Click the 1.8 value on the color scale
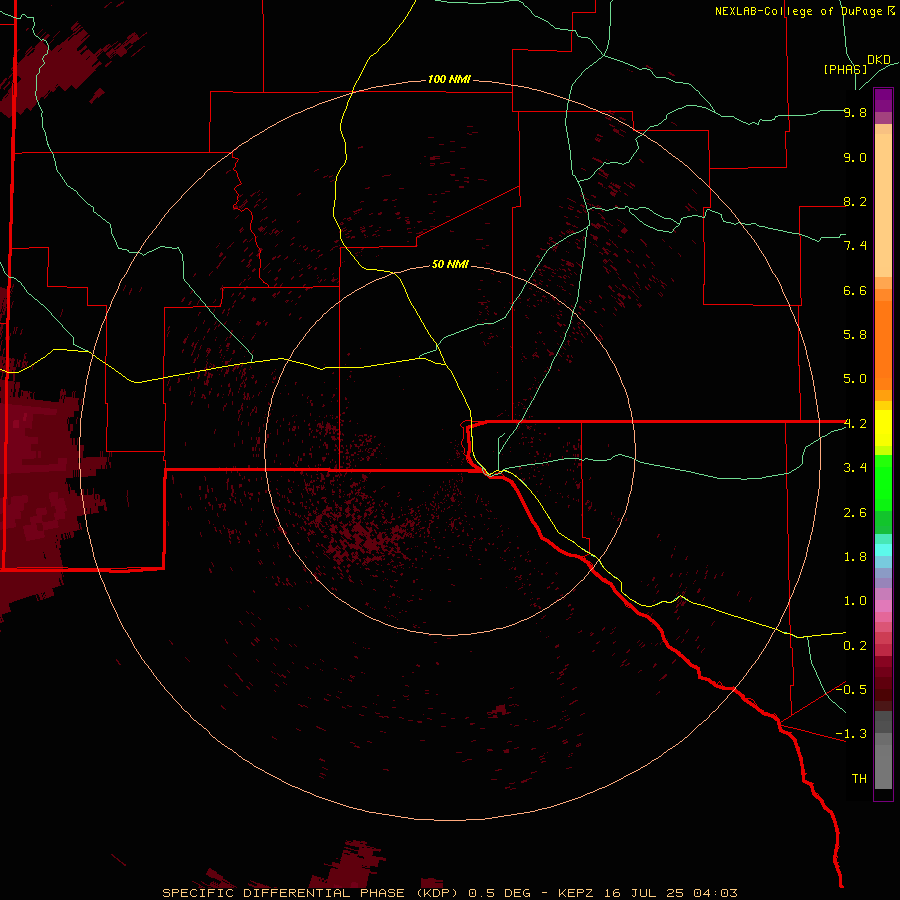The width and height of the screenshot is (900, 900). (855, 557)
